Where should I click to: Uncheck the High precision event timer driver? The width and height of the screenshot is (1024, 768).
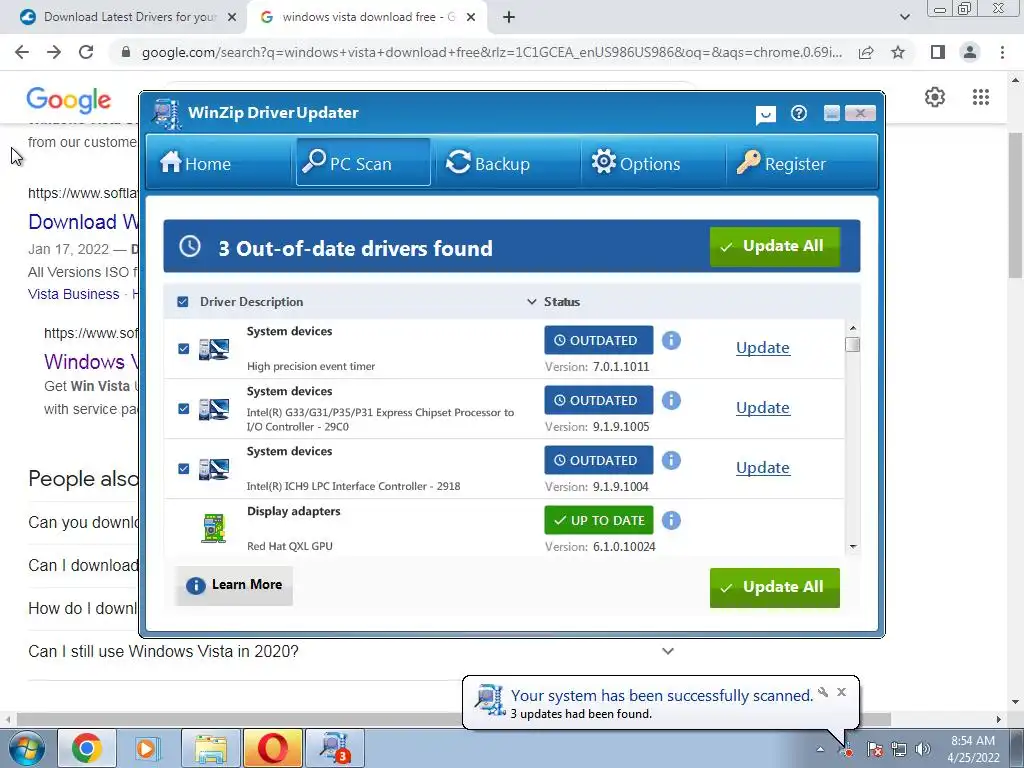(184, 349)
